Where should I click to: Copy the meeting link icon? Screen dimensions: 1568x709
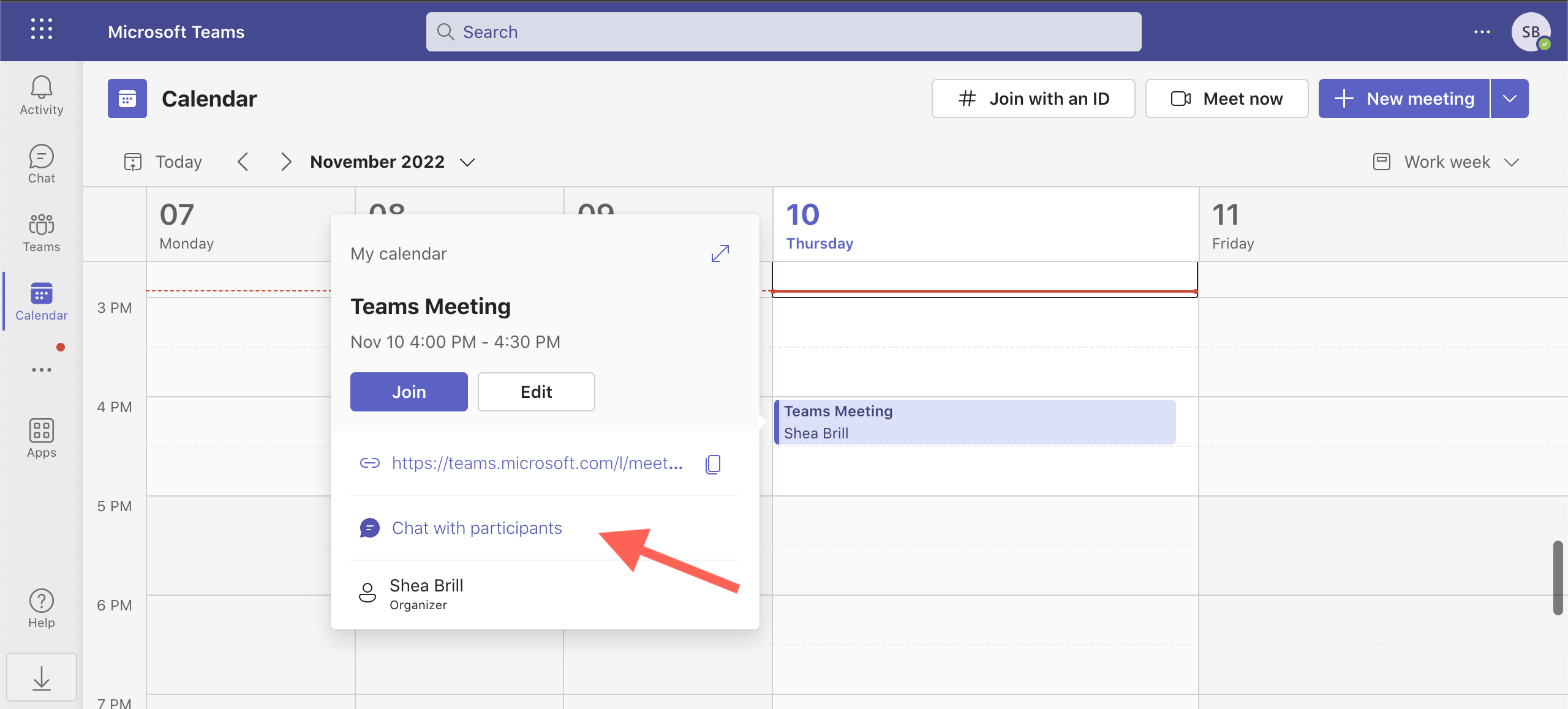pyautogui.click(x=713, y=464)
